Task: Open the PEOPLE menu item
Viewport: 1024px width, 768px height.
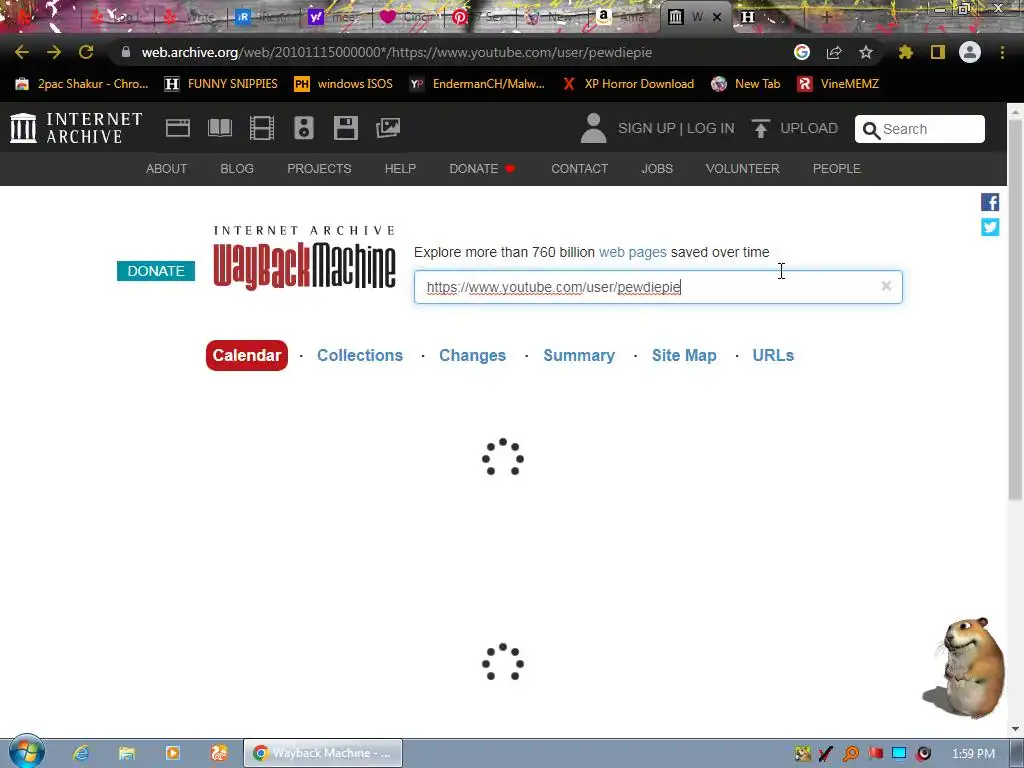Action: coord(837,168)
